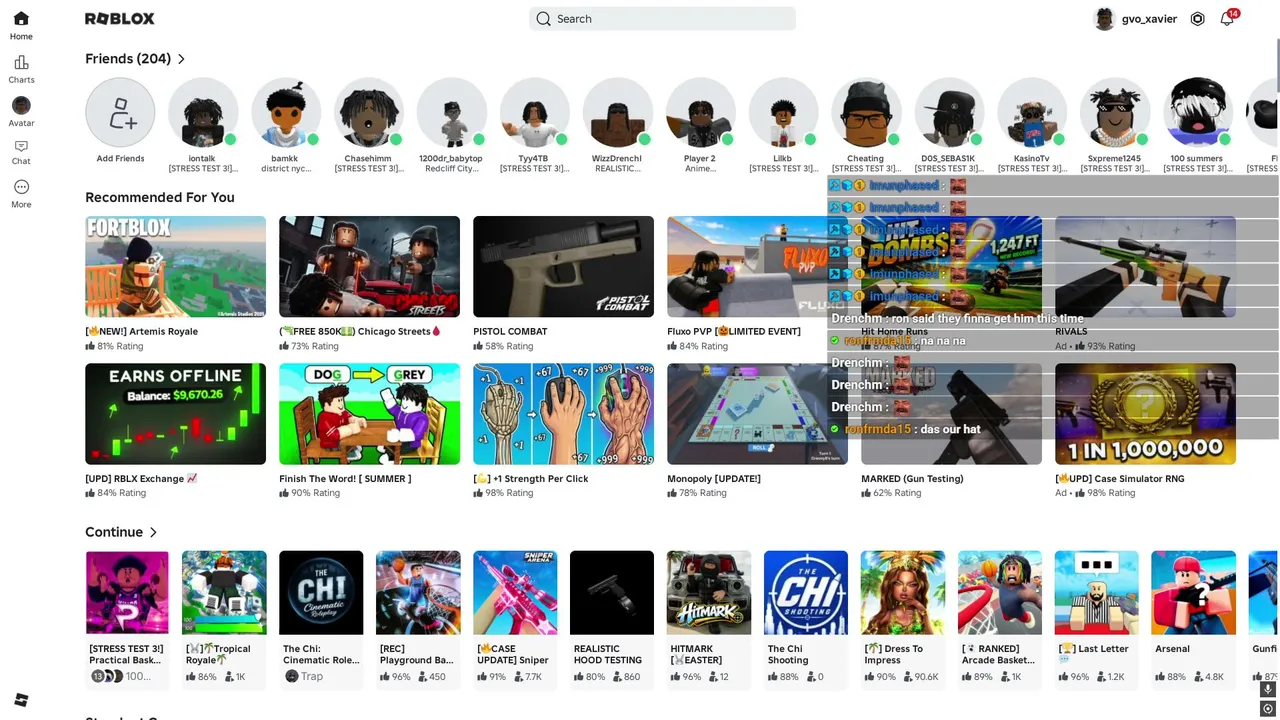Open friend WizzDrenchl's avatar
1280x720 pixels.
click(617, 113)
